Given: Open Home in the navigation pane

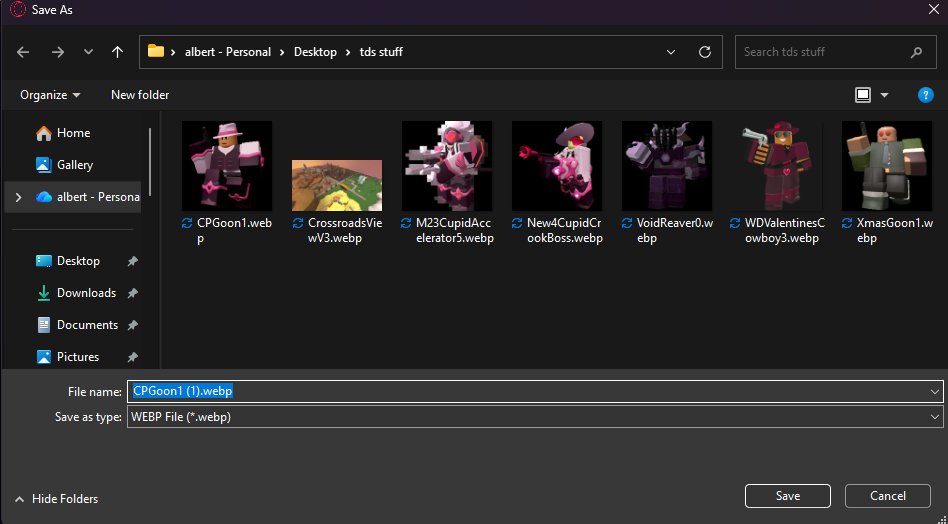Looking at the screenshot, I should [73, 133].
